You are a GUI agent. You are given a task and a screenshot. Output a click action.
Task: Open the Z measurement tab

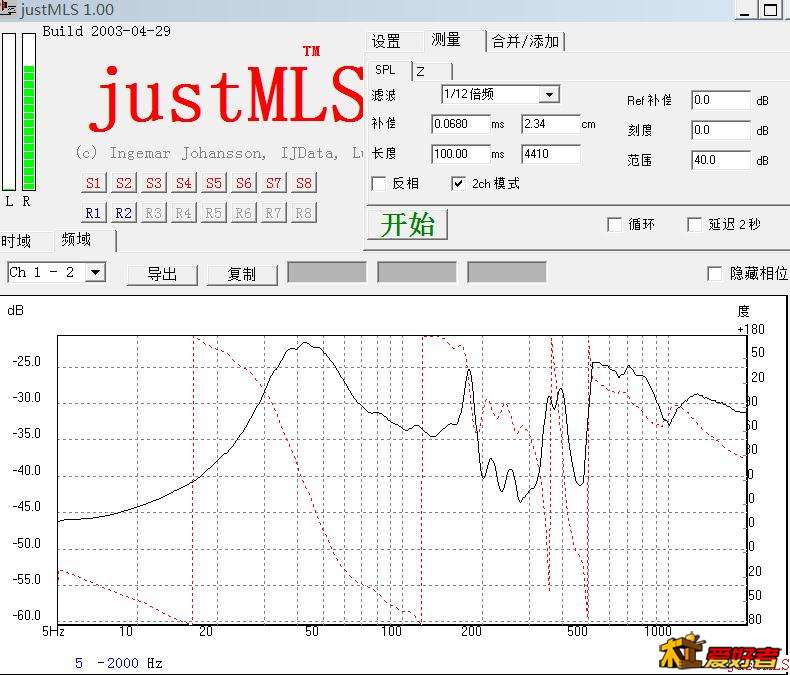click(x=421, y=71)
